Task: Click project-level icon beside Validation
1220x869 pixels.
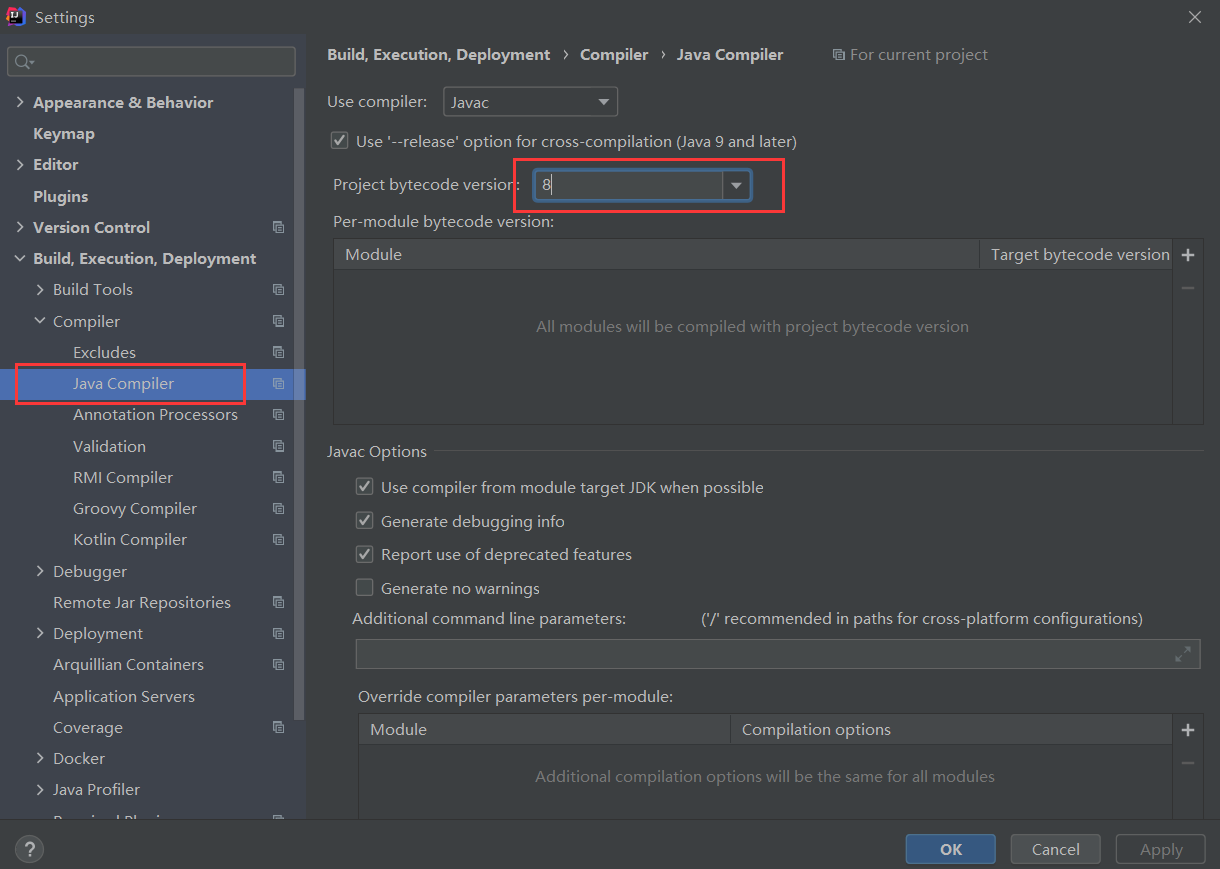Action: 278,446
